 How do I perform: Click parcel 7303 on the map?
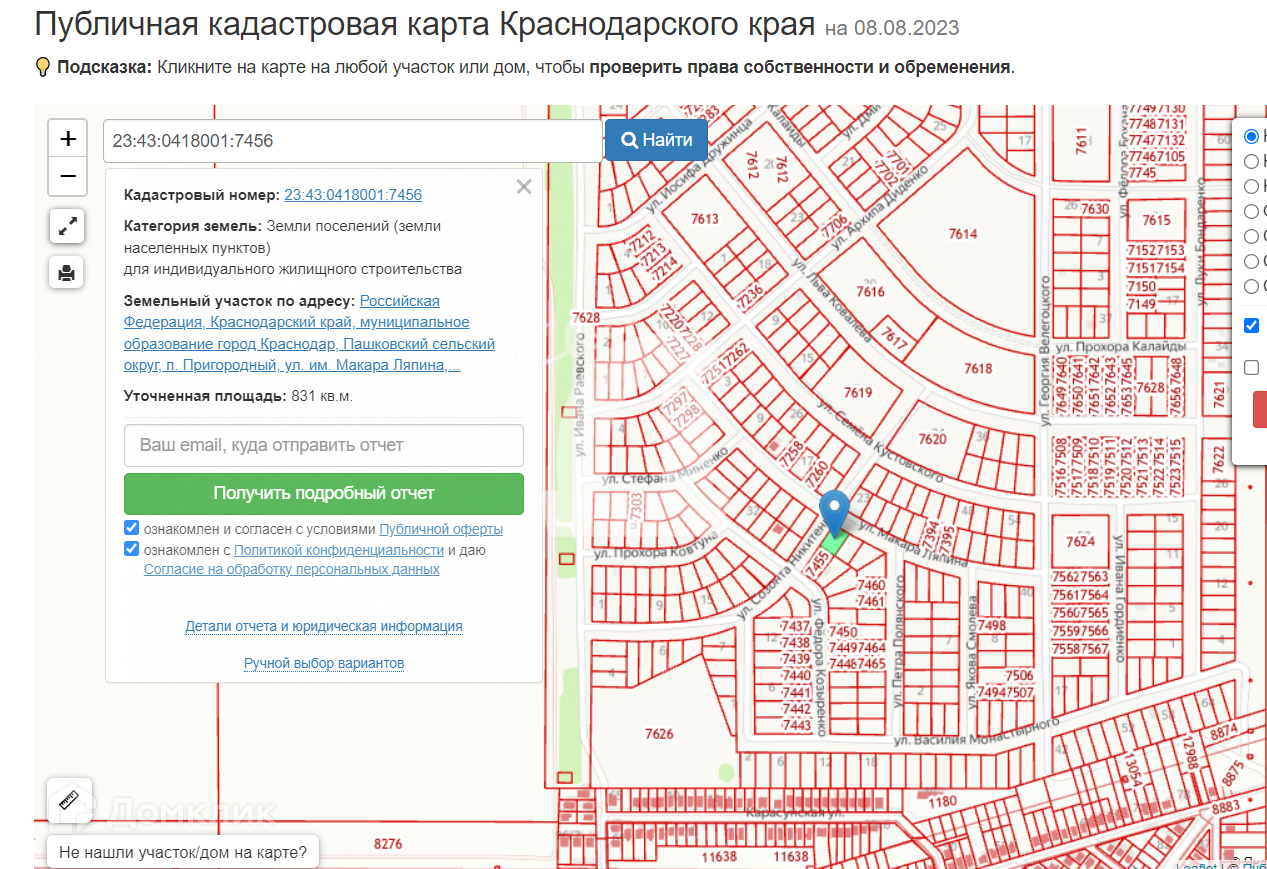[x=634, y=508]
